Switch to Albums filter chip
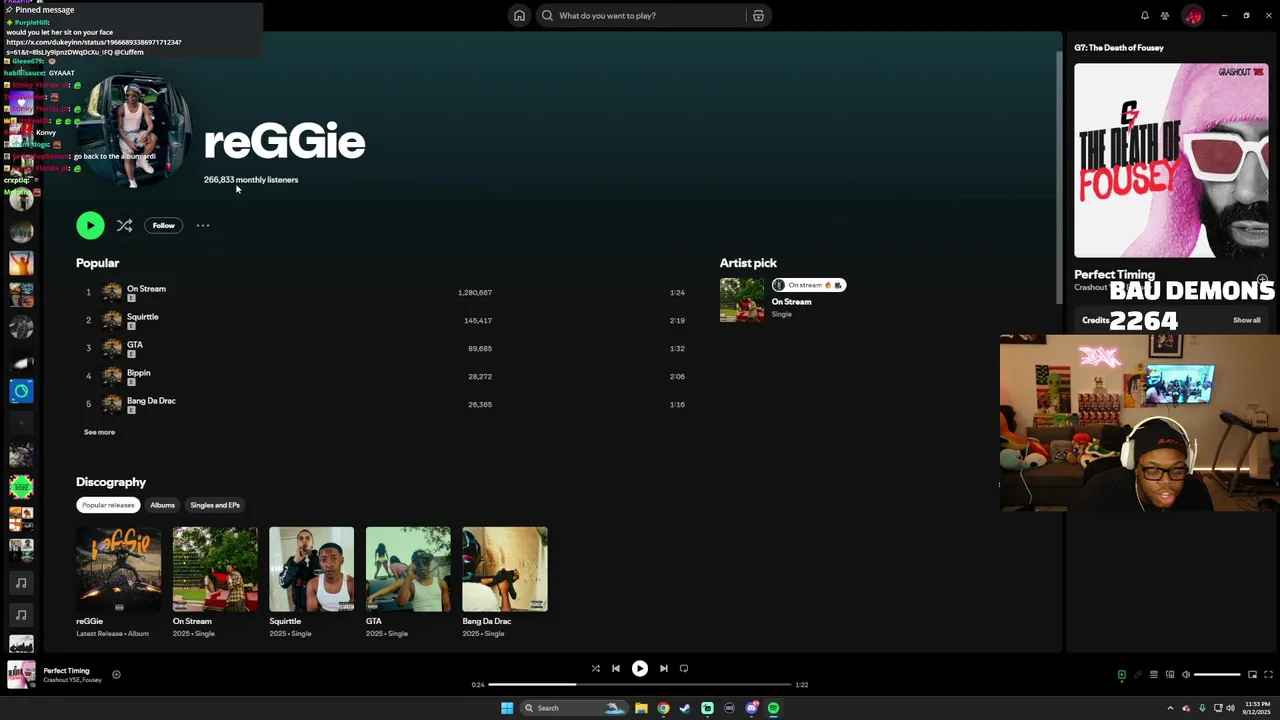This screenshot has width=1280, height=720. (x=162, y=505)
